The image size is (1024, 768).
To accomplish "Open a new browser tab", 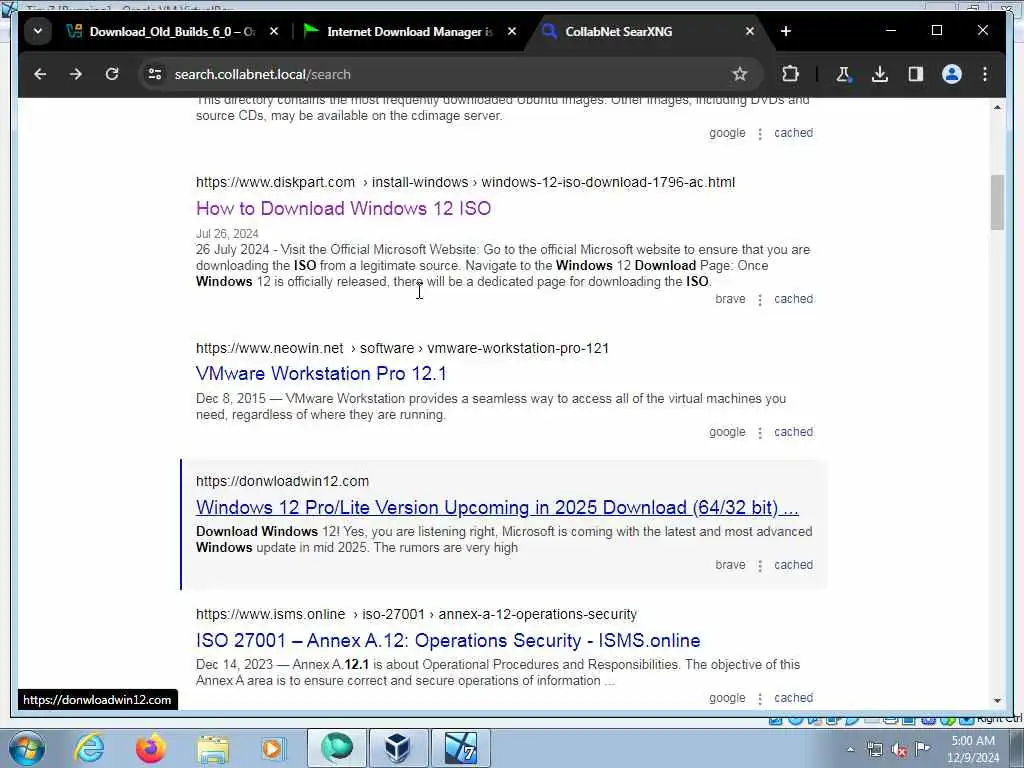I will (786, 31).
